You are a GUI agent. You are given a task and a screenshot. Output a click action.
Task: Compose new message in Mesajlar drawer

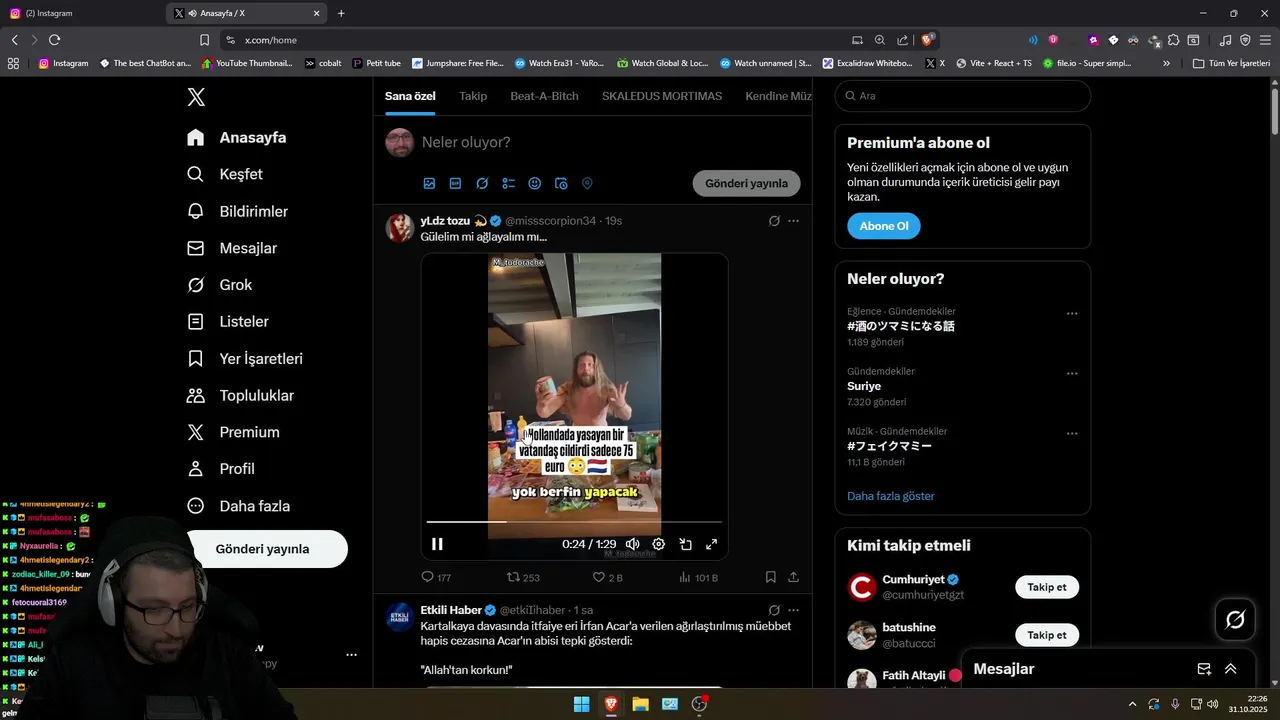tap(1204, 669)
